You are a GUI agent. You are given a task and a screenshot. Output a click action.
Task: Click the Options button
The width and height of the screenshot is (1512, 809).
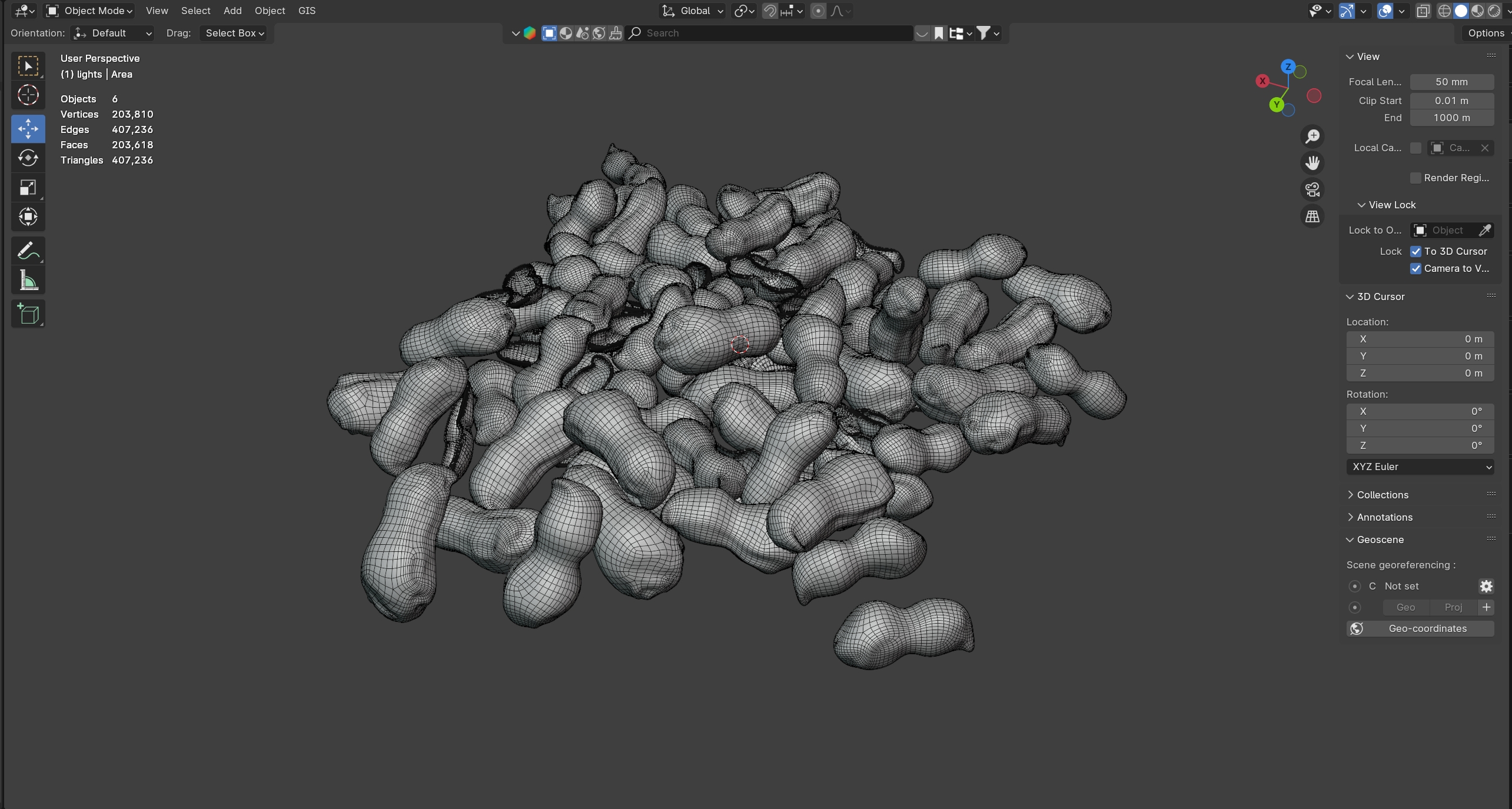point(1486,33)
